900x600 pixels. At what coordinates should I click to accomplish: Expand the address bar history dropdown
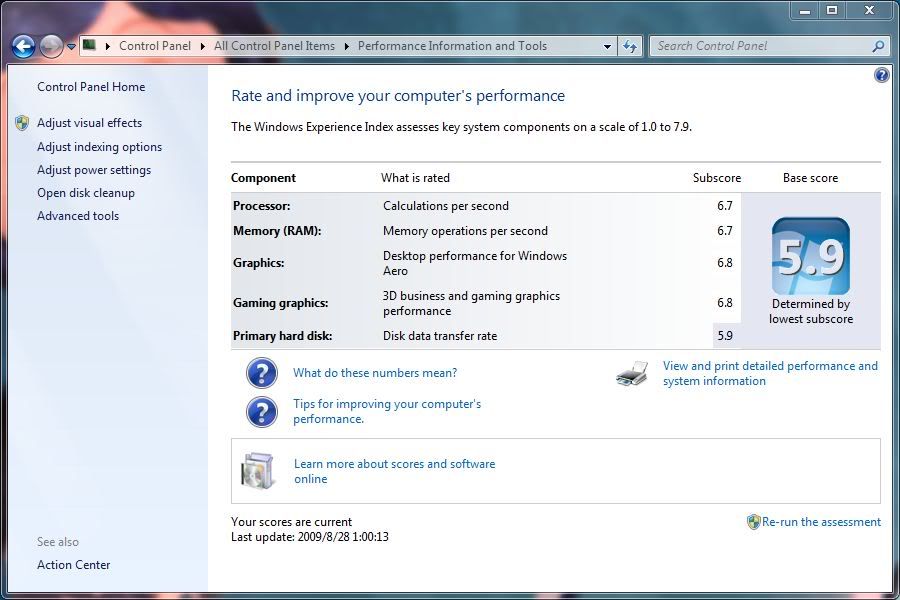point(607,46)
